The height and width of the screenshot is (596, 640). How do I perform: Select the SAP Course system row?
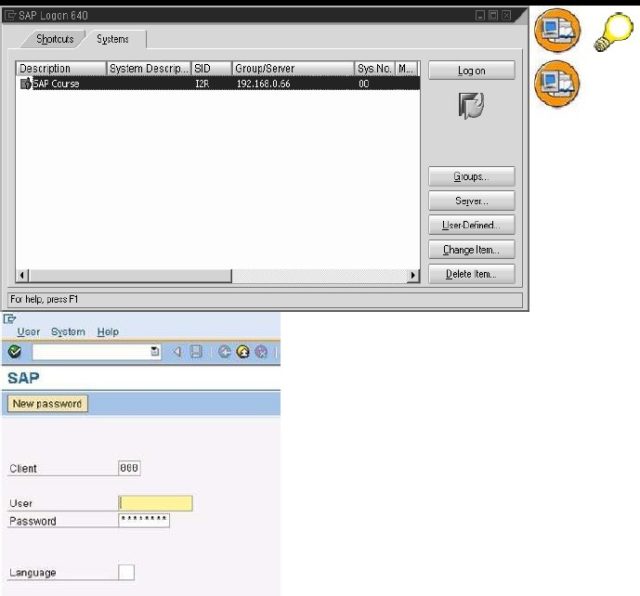(x=218, y=84)
